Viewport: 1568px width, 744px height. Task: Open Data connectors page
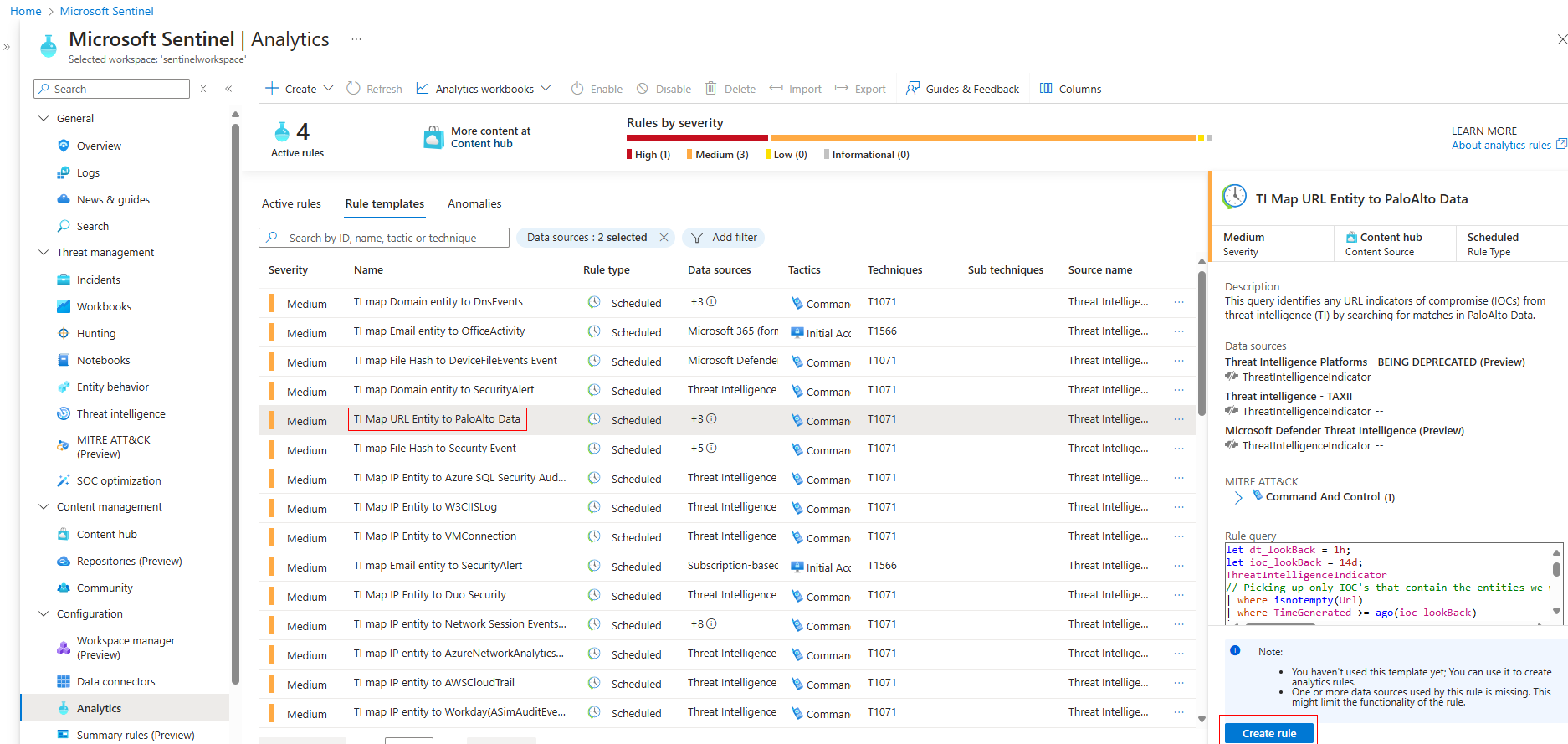115,681
